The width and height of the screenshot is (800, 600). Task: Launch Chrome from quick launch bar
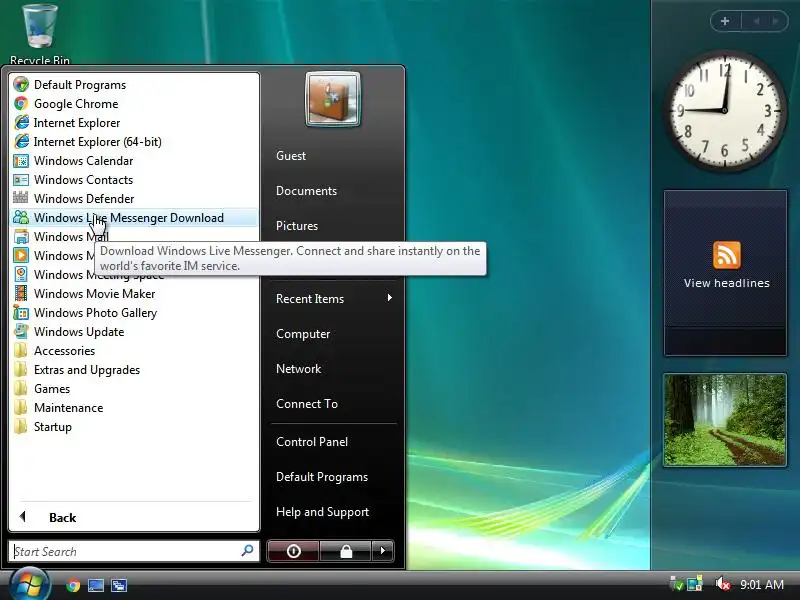tap(73, 585)
